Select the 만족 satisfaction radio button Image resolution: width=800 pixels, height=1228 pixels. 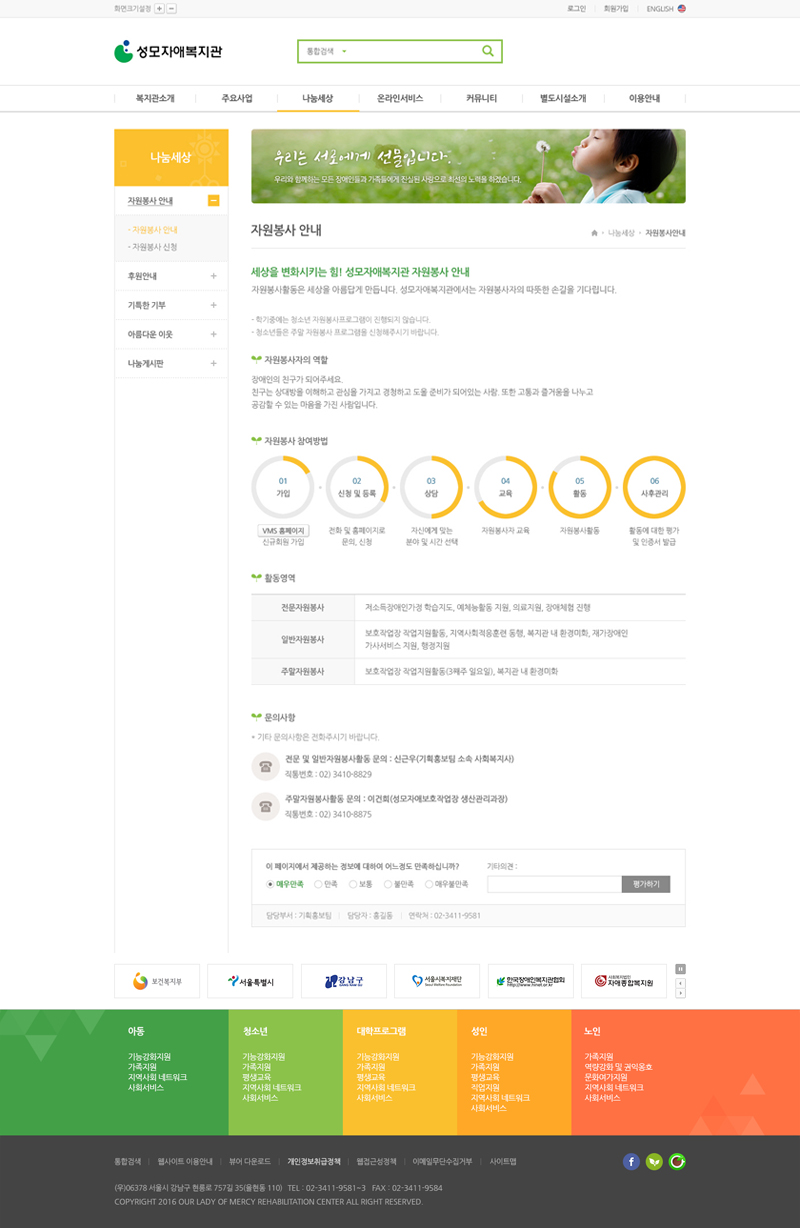click(x=318, y=884)
